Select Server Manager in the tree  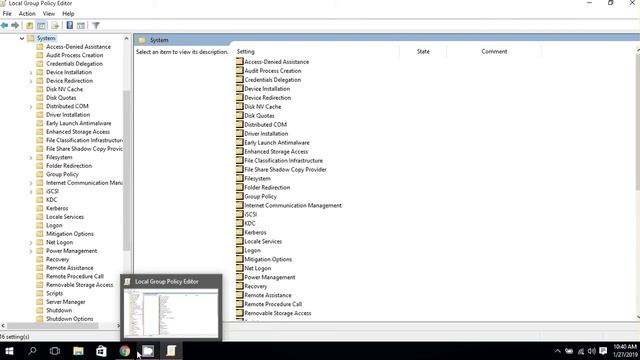(65, 302)
